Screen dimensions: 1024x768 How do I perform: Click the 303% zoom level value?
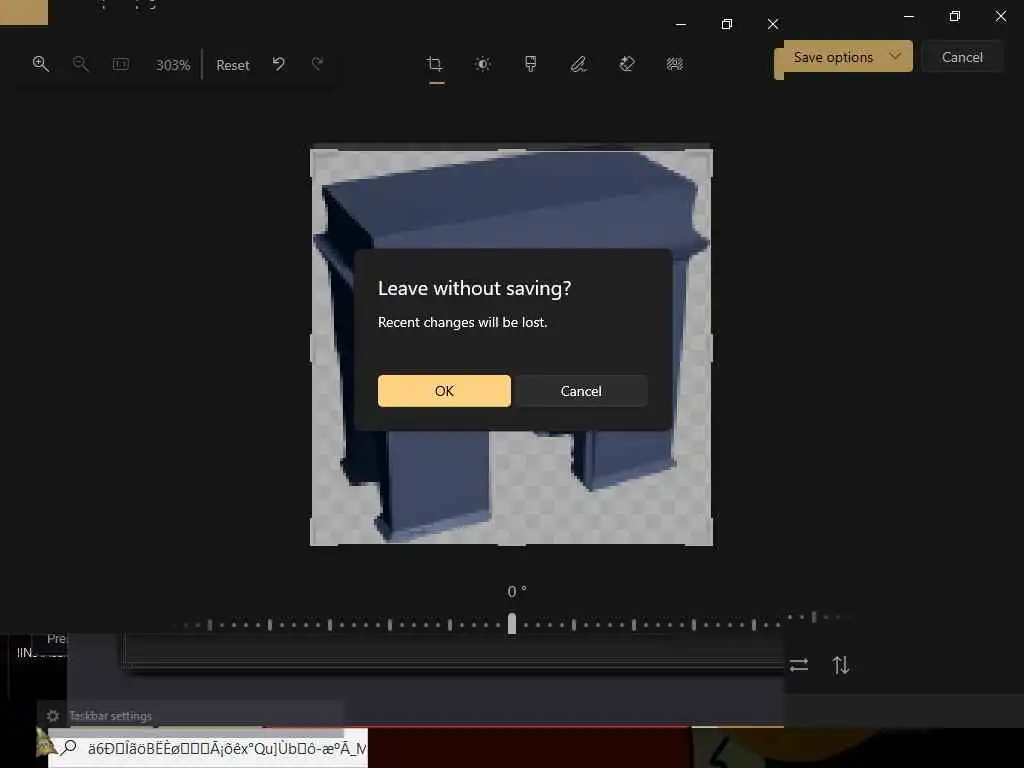pyautogui.click(x=173, y=65)
